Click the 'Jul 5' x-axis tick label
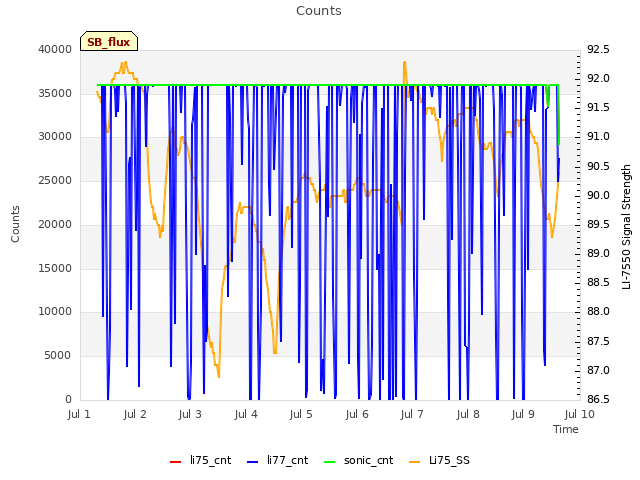Image resolution: width=640 pixels, height=480 pixels. coord(301,414)
